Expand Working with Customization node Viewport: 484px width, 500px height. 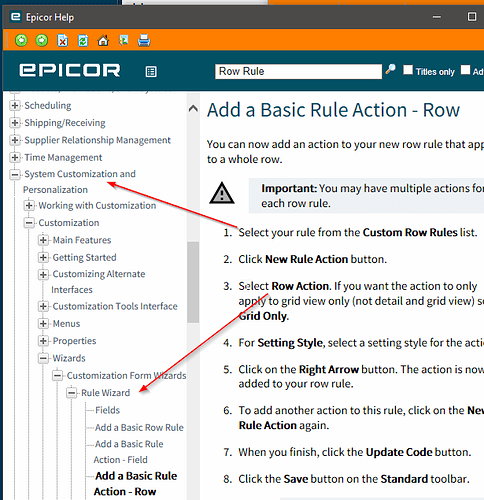tap(29, 206)
